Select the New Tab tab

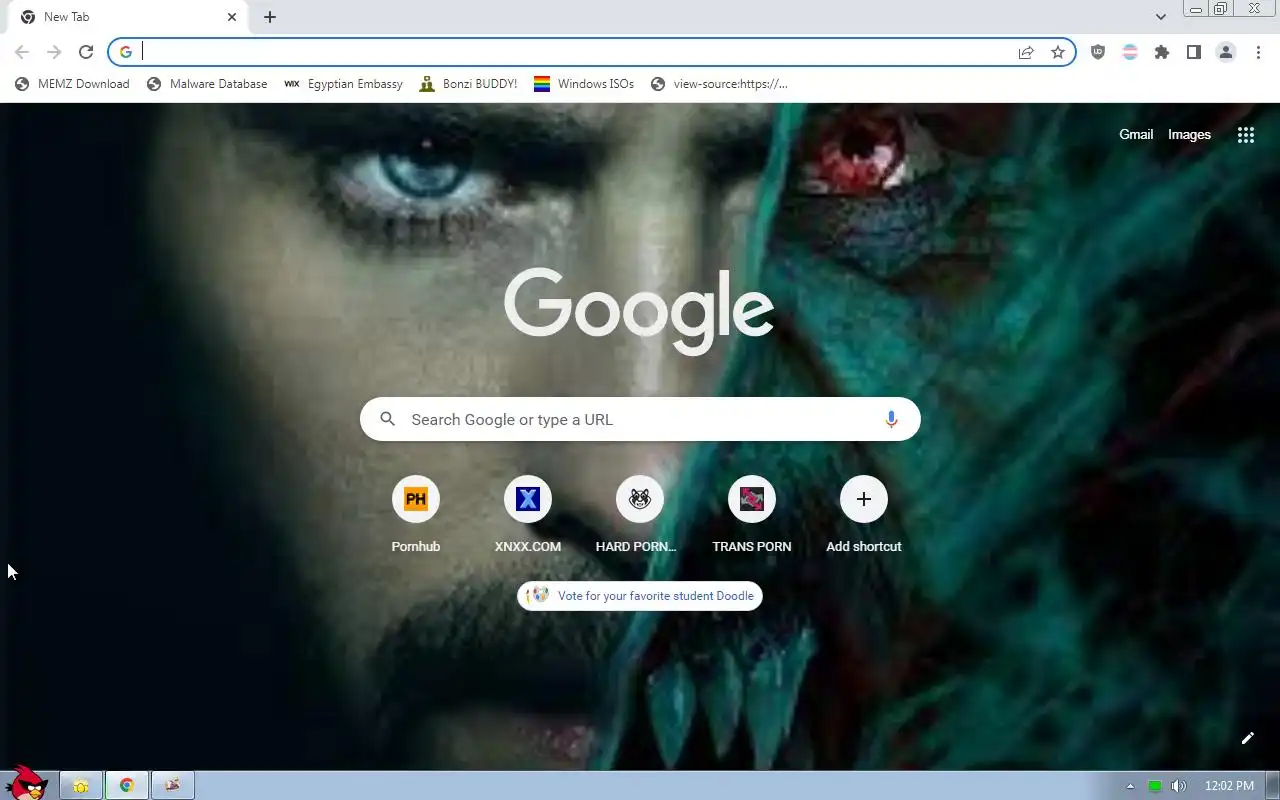coord(128,17)
